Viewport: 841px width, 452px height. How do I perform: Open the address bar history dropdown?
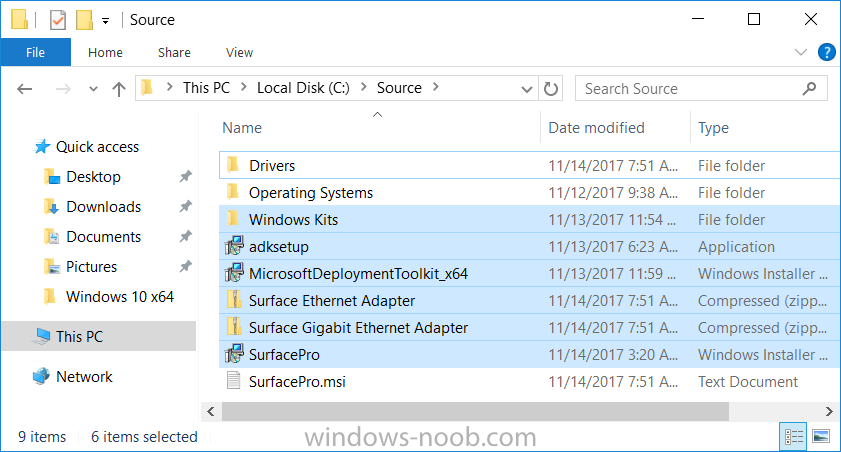(527, 89)
